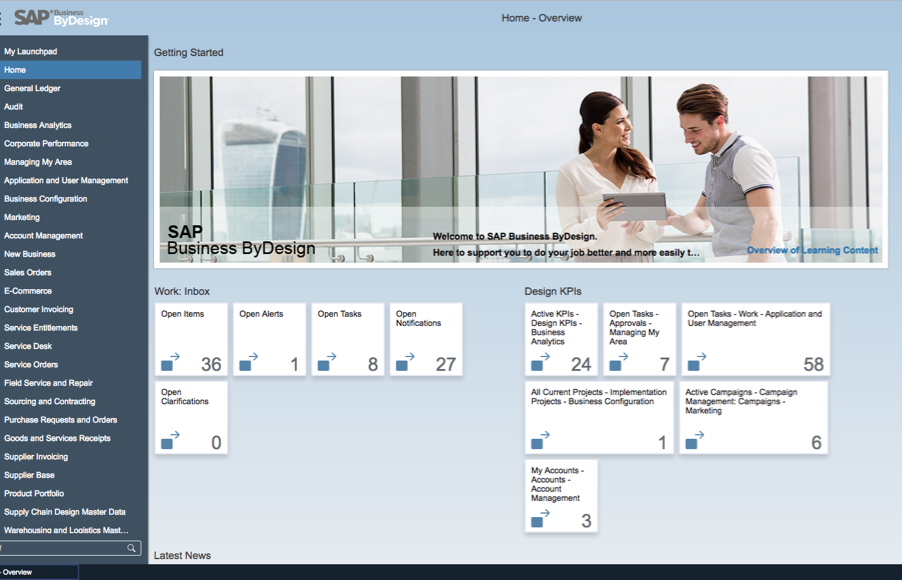Open Service Orders work center
Image resolution: width=902 pixels, height=580 pixels.
click(x=70, y=364)
